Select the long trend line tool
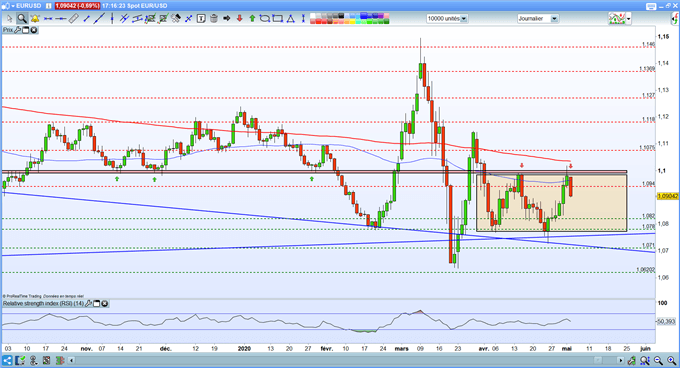 click(x=100, y=19)
